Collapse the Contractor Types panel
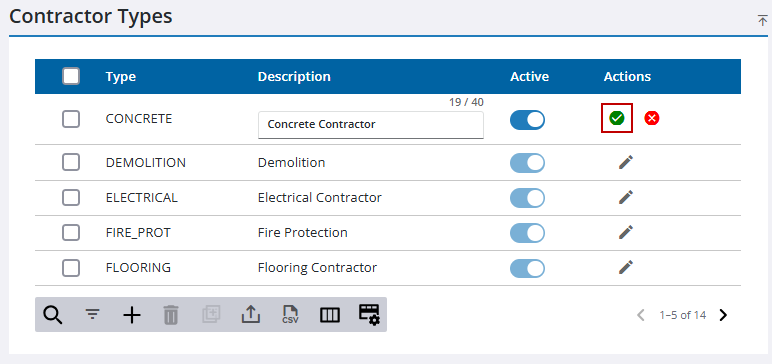 (763, 21)
